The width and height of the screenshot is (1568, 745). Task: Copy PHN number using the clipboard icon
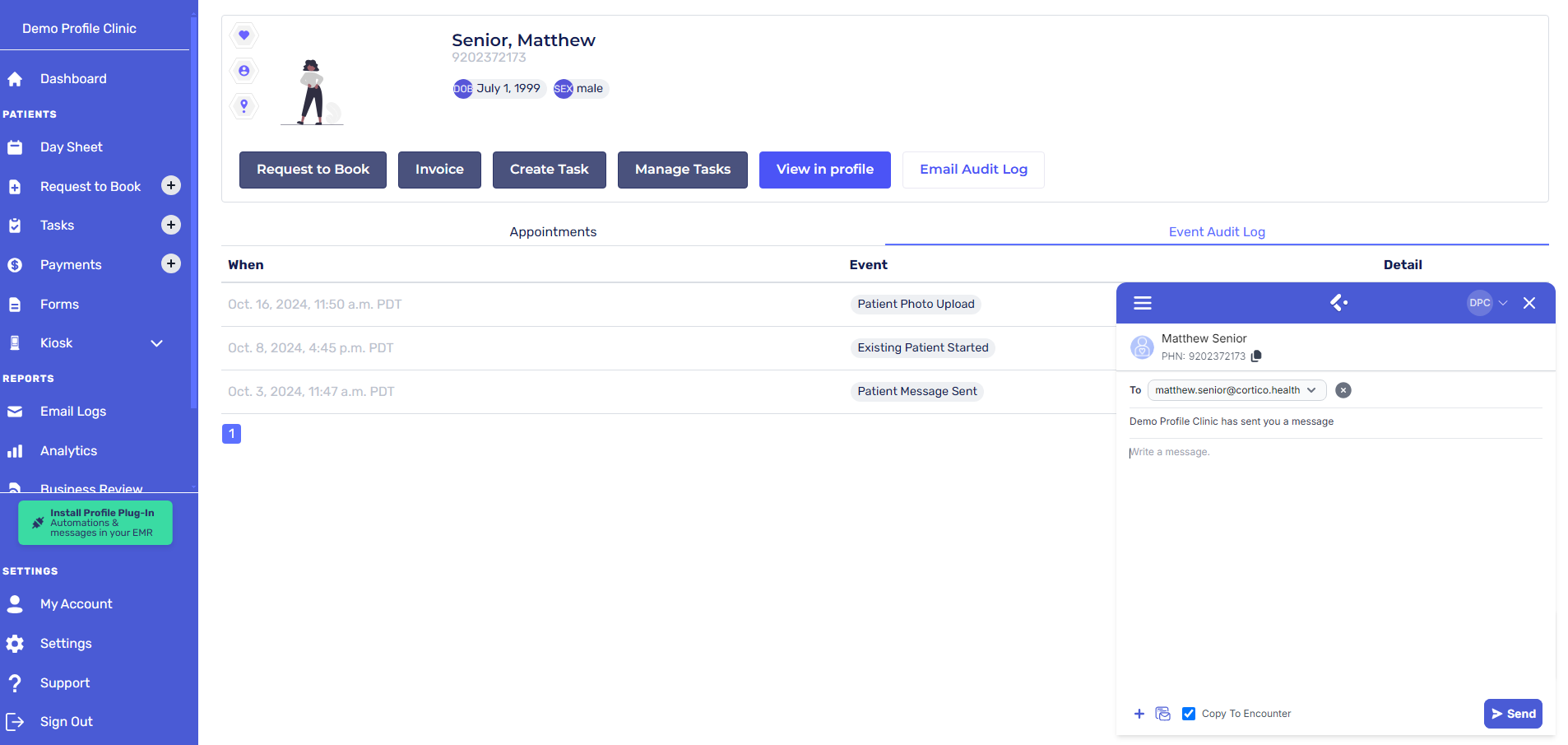coord(1256,356)
